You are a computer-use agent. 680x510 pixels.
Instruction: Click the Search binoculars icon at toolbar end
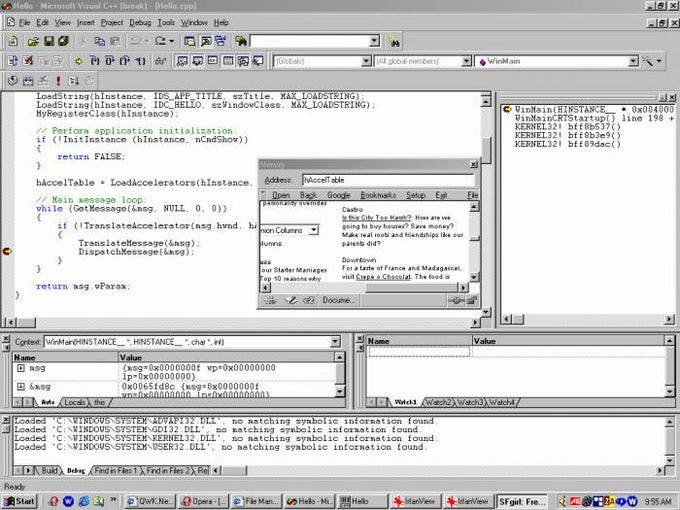(x=394, y=42)
